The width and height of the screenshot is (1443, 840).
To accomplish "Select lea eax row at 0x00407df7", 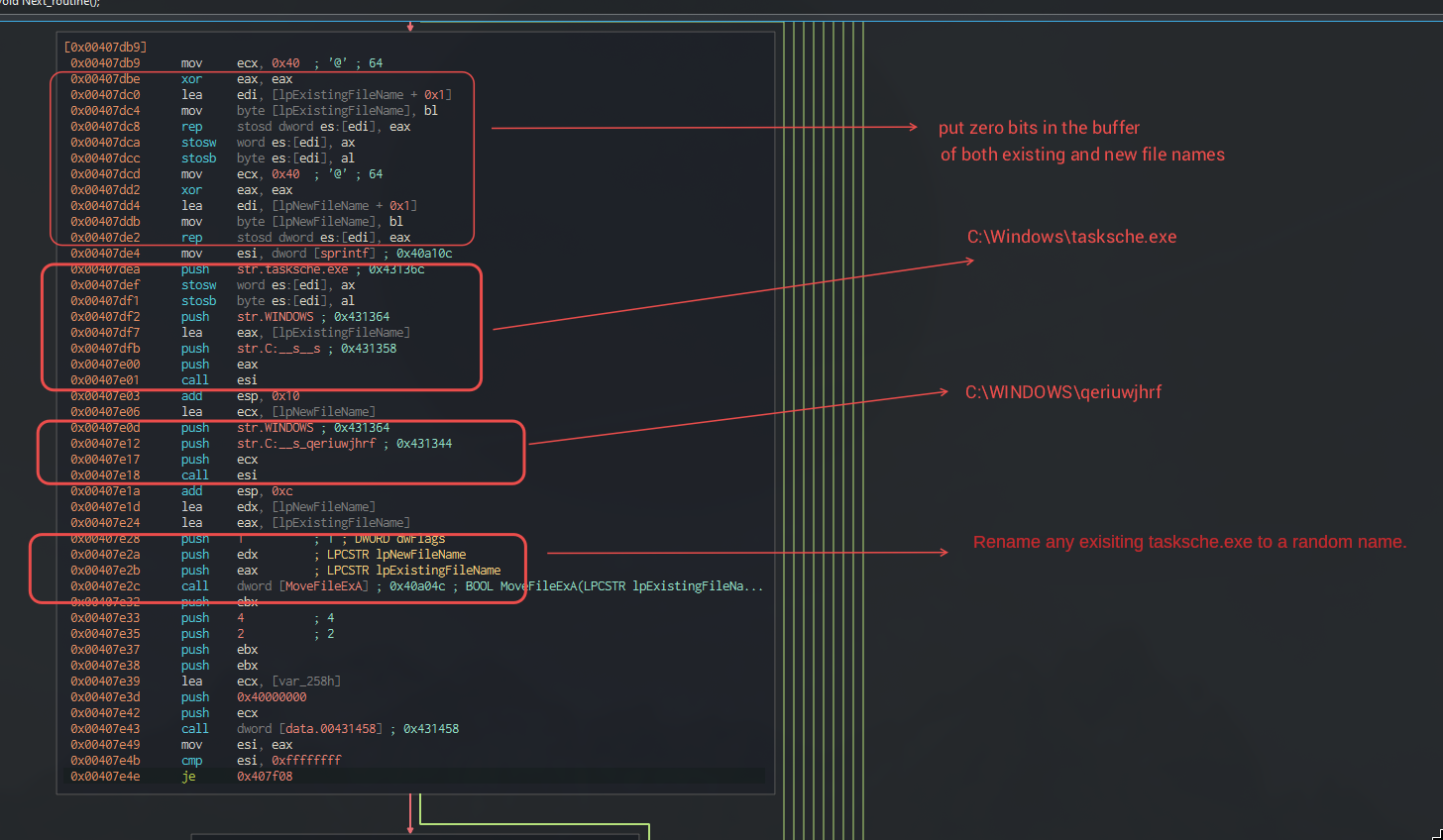I will click(240, 332).
